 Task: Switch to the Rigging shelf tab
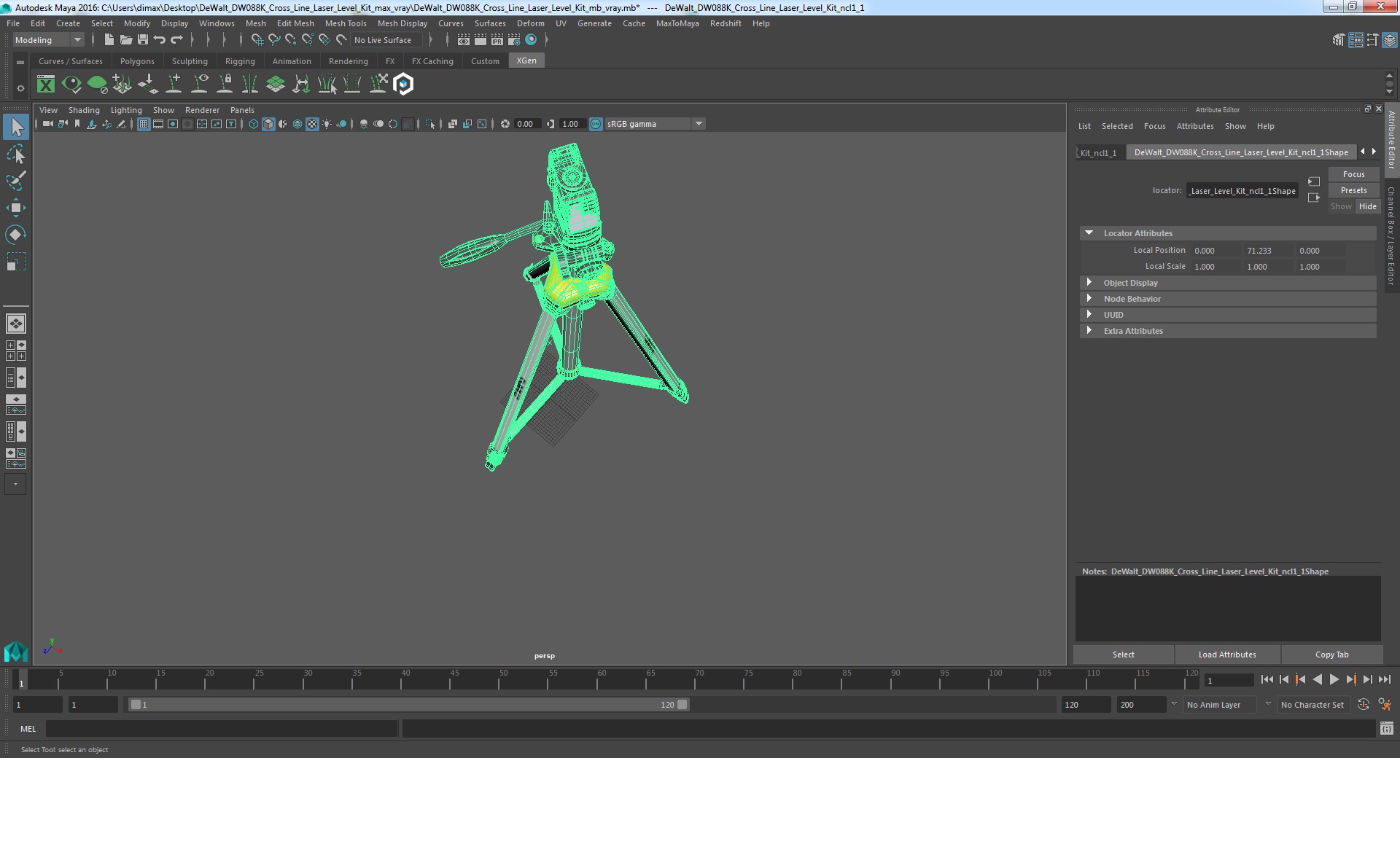click(x=240, y=61)
